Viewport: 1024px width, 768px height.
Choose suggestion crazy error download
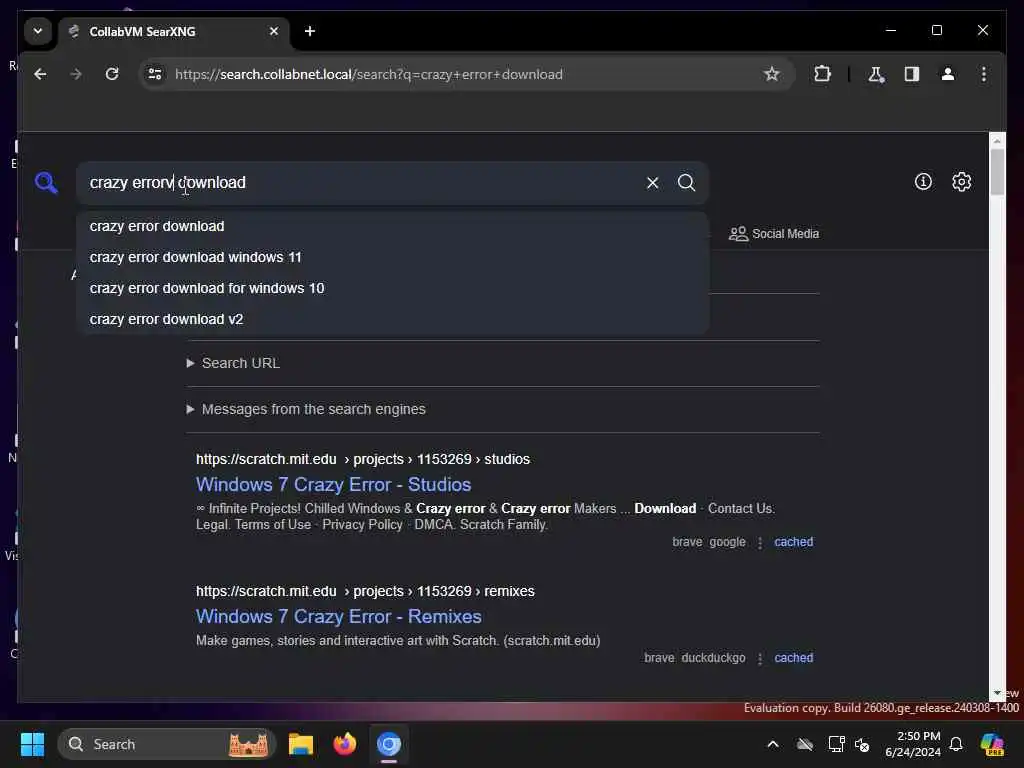[392, 226]
